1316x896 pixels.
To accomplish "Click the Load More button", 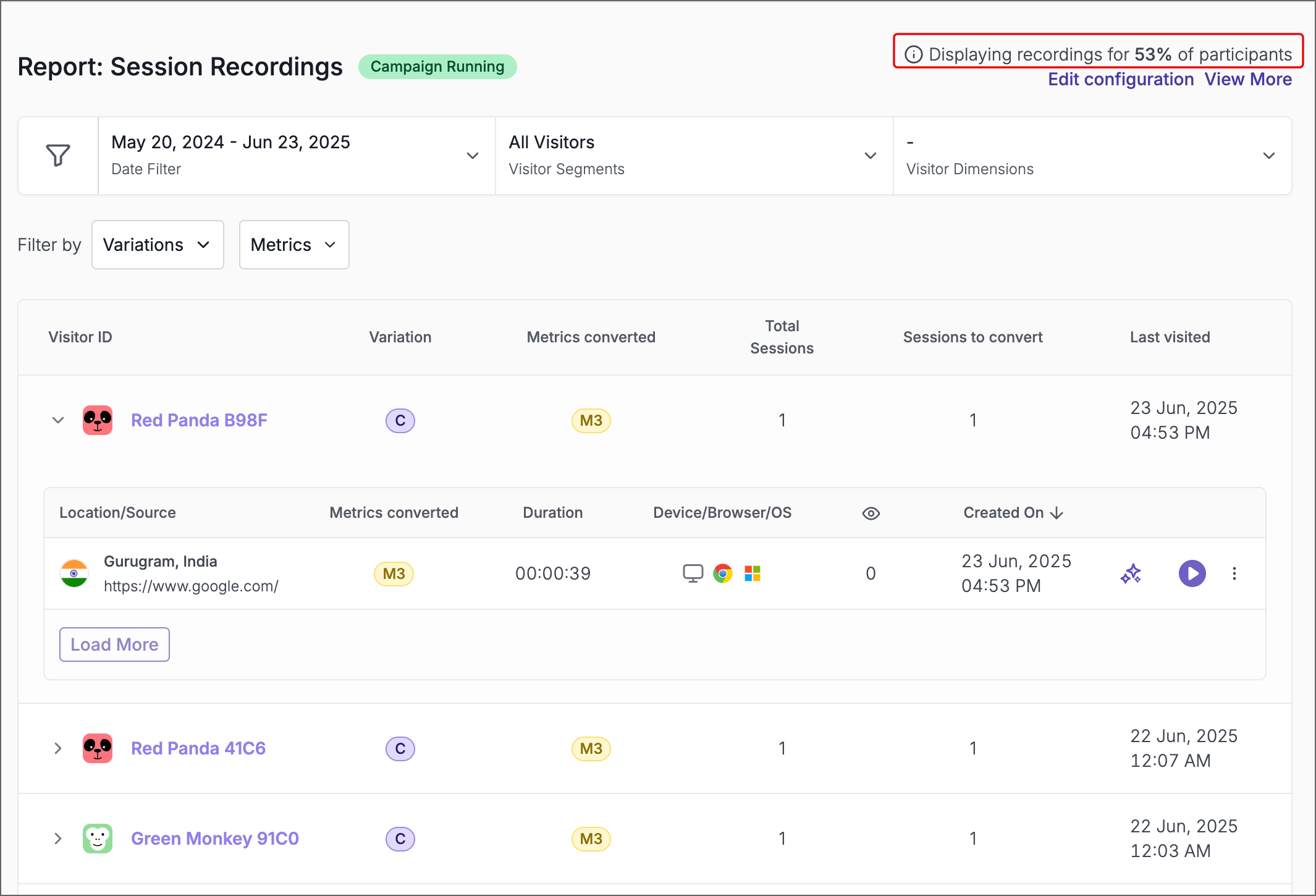I will point(114,645).
